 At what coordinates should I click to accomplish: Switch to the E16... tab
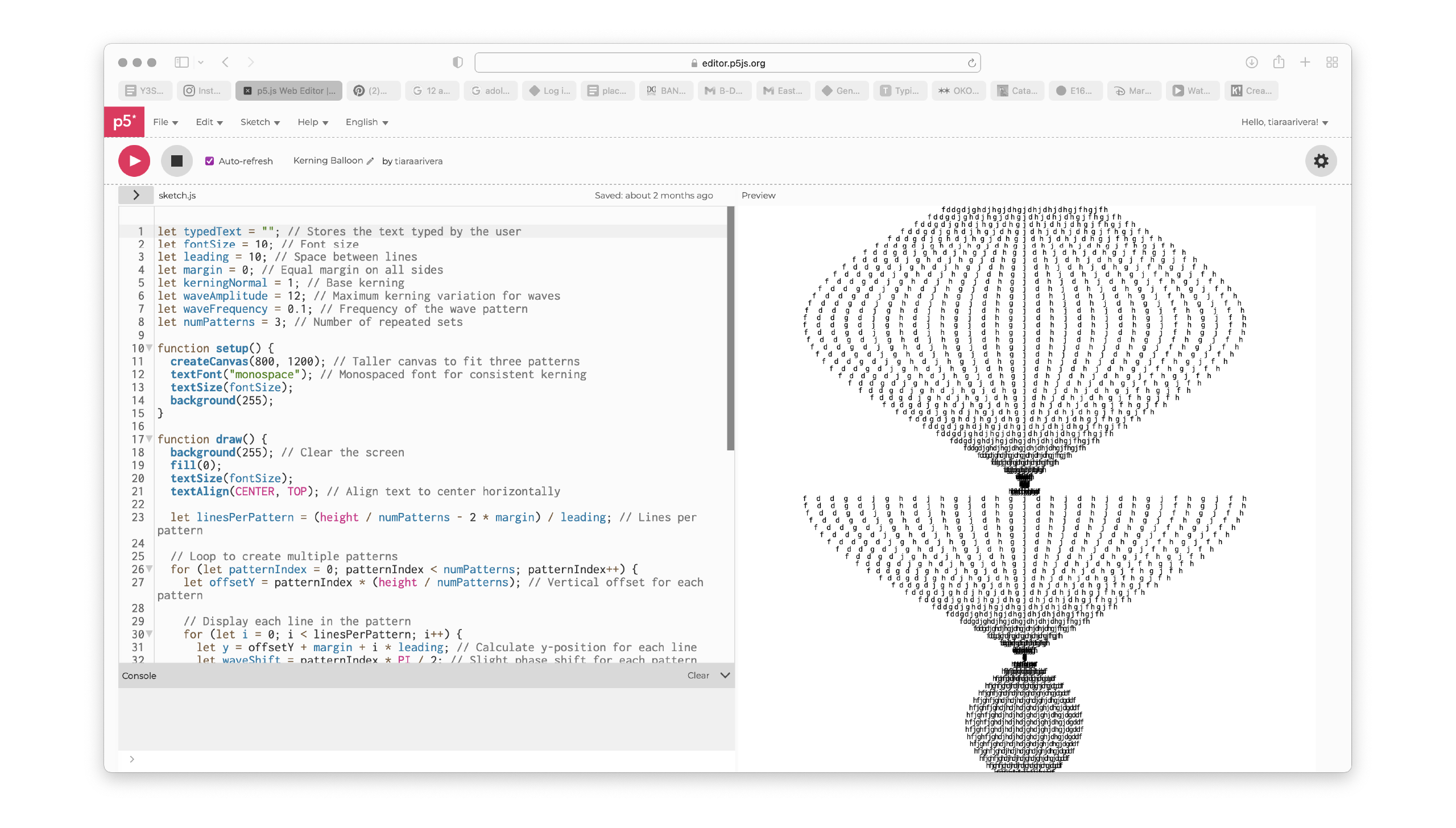point(1076,90)
